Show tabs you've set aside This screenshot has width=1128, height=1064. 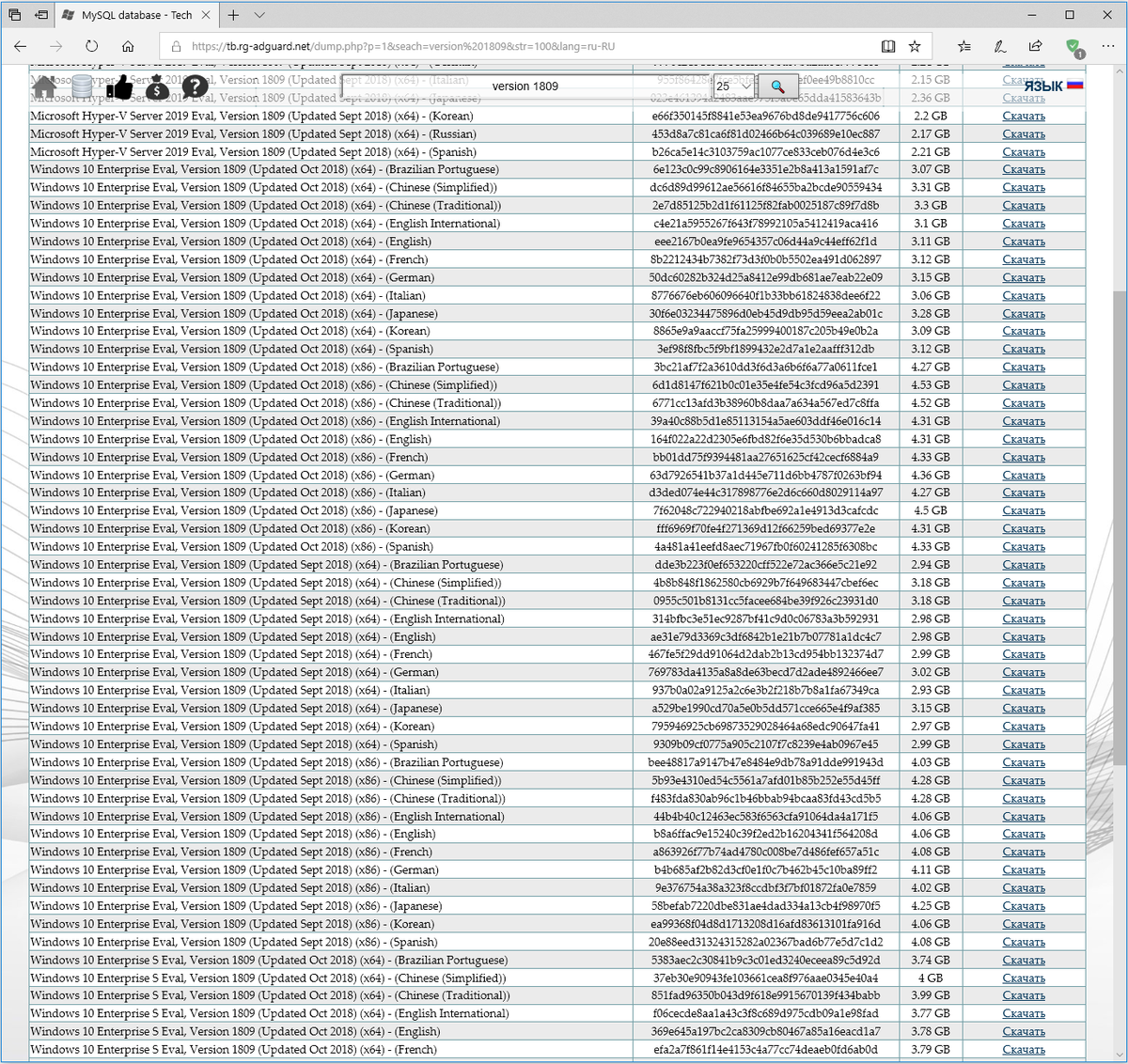(15, 15)
